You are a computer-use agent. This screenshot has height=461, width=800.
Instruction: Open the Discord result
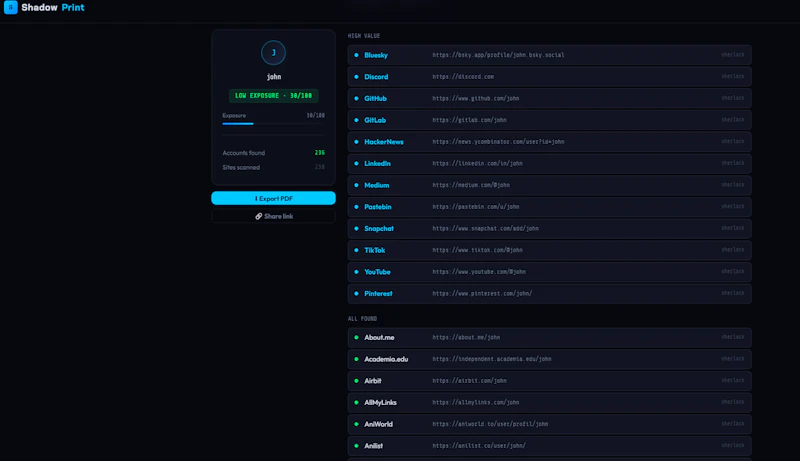pyautogui.click(x=549, y=76)
